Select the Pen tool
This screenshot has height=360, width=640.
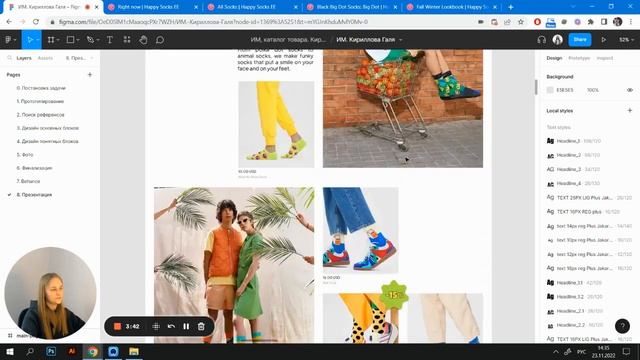90,40
